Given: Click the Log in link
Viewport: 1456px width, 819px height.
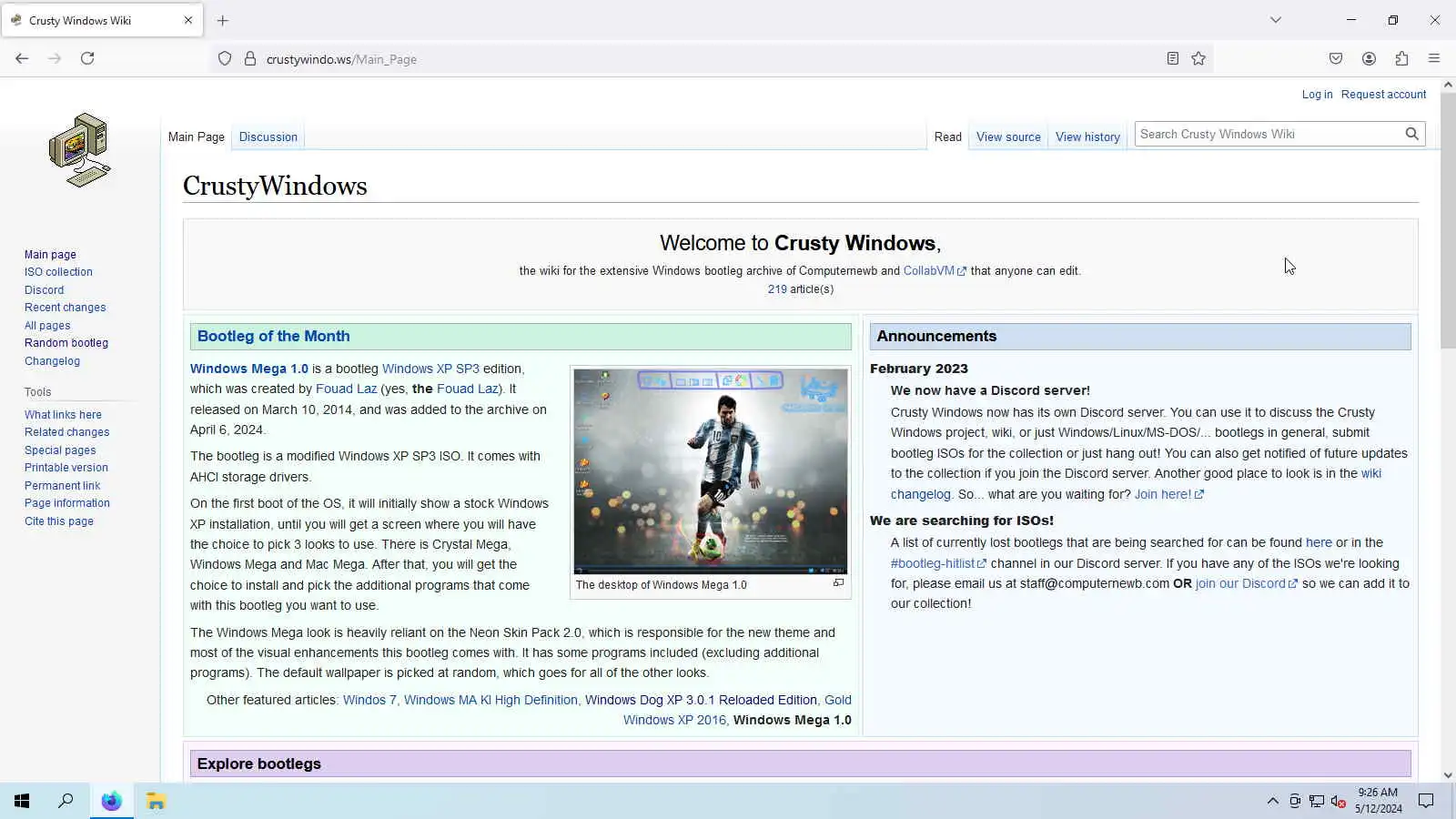Looking at the screenshot, I should 1317,94.
